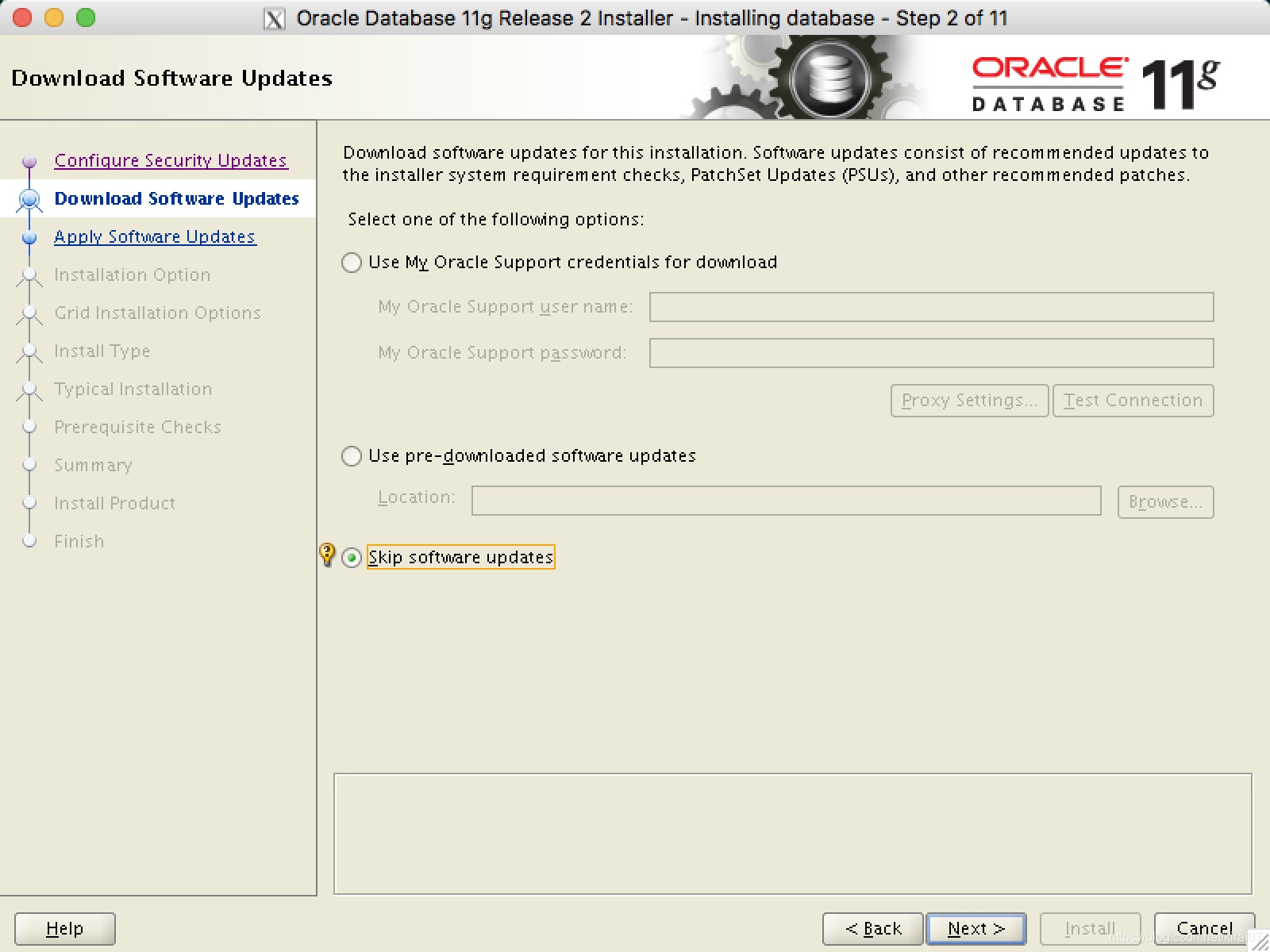Click Next to continue installation
This screenshot has width=1270, height=952.
[976, 928]
